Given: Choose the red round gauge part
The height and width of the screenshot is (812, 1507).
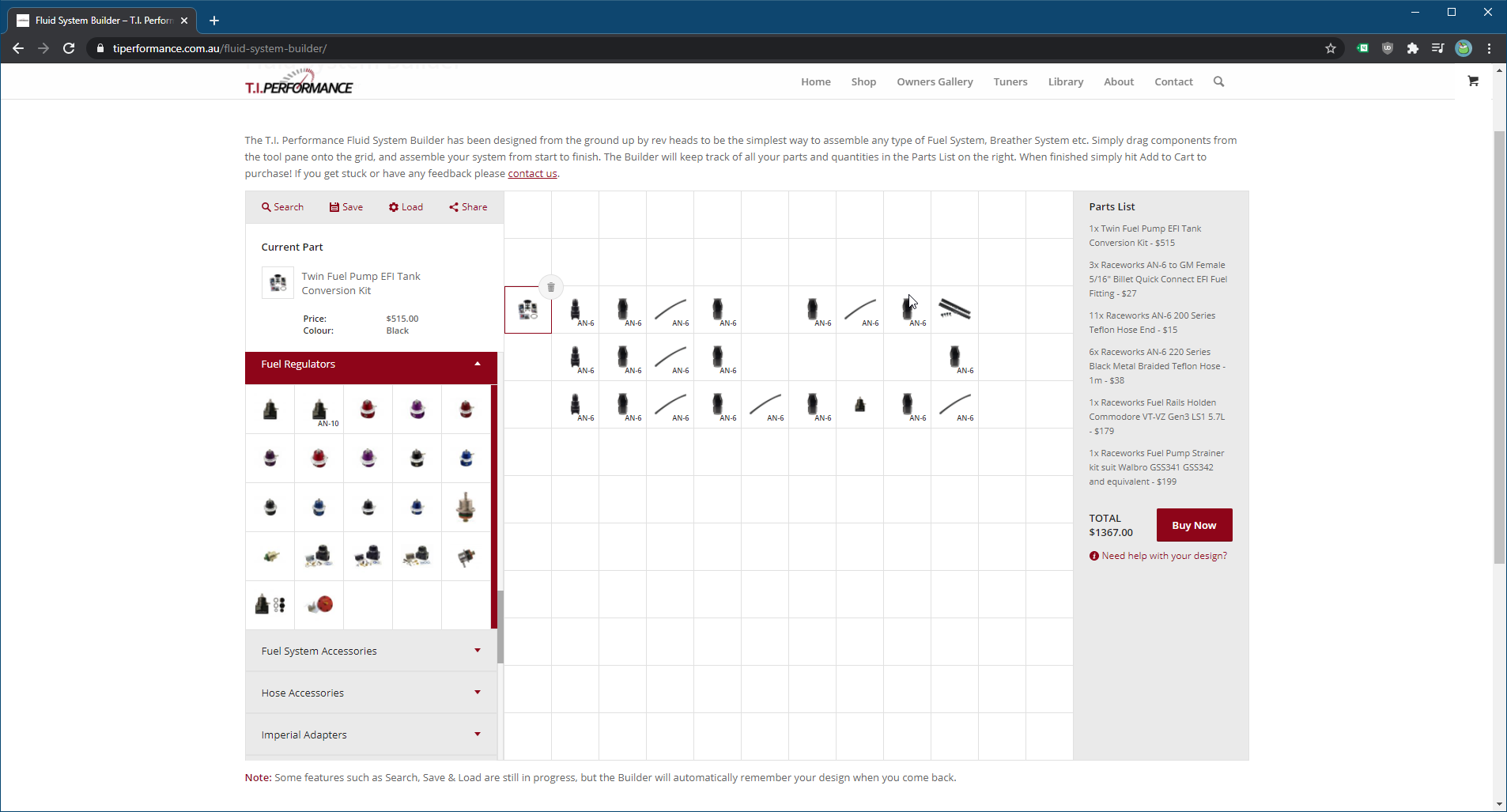Looking at the screenshot, I should pos(319,605).
